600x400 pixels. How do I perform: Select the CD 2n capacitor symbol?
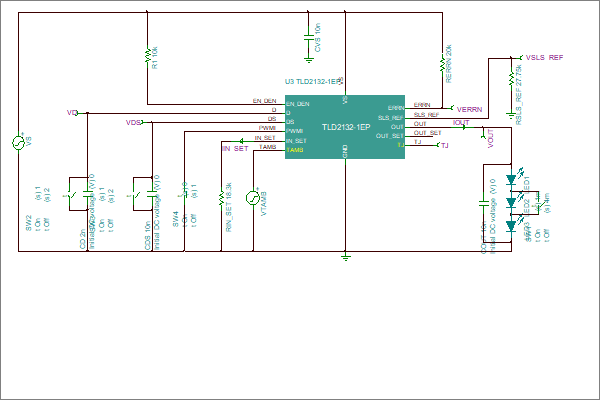coord(88,194)
